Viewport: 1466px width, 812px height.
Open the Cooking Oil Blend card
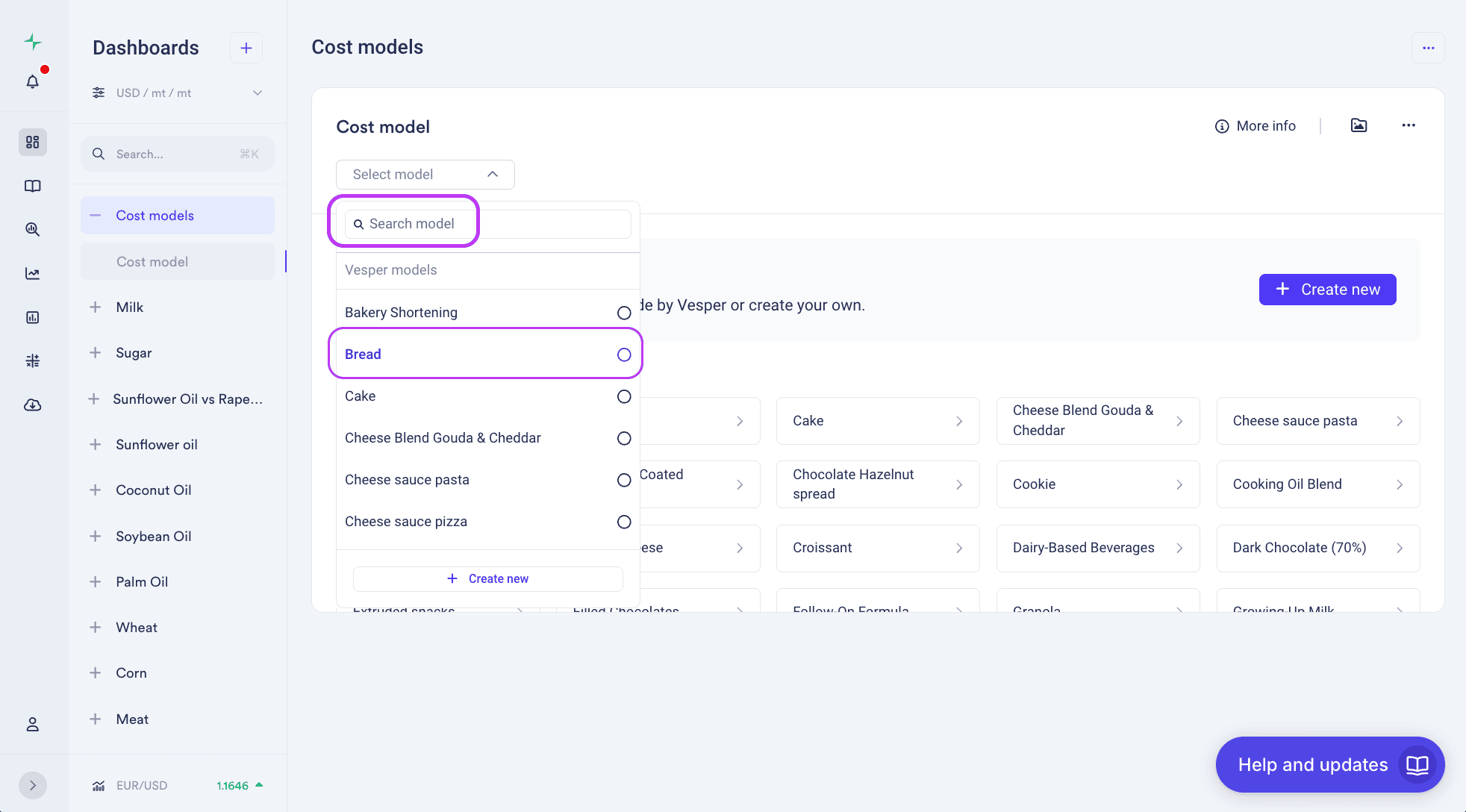(x=1318, y=484)
